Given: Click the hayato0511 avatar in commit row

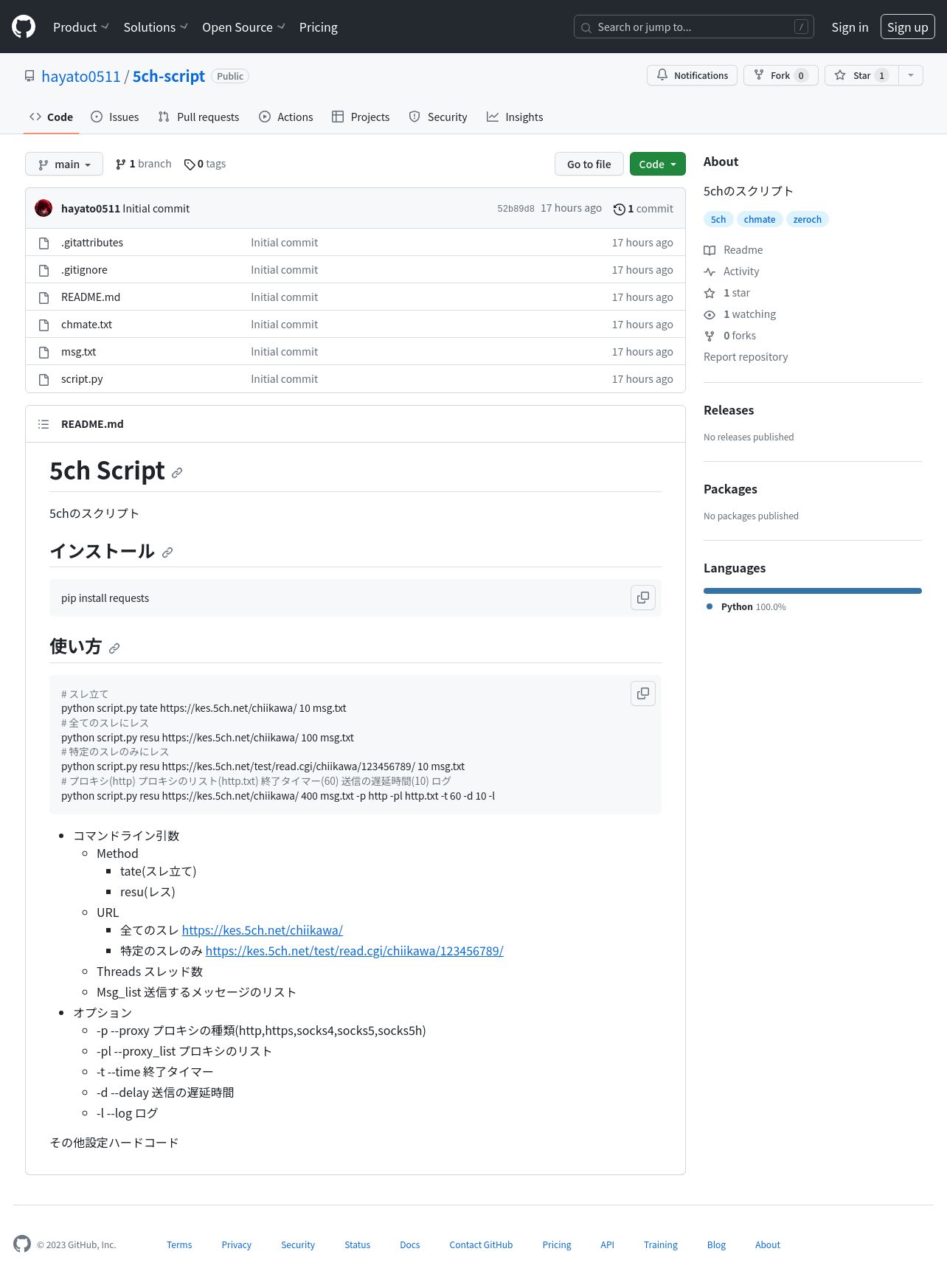Looking at the screenshot, I should [x=44, y=208].
